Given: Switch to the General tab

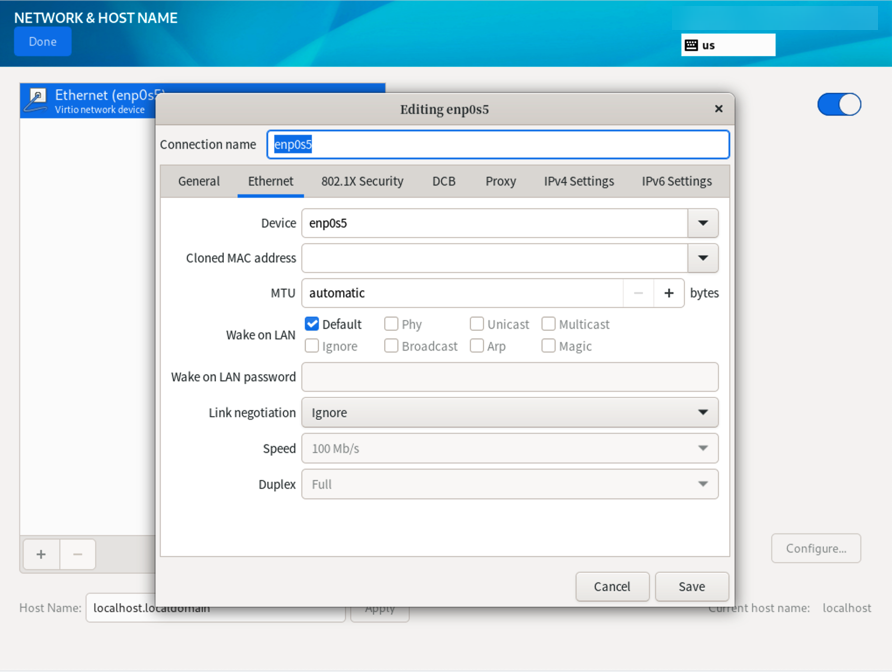Looking at the screenshot, I should pos(199,181).
